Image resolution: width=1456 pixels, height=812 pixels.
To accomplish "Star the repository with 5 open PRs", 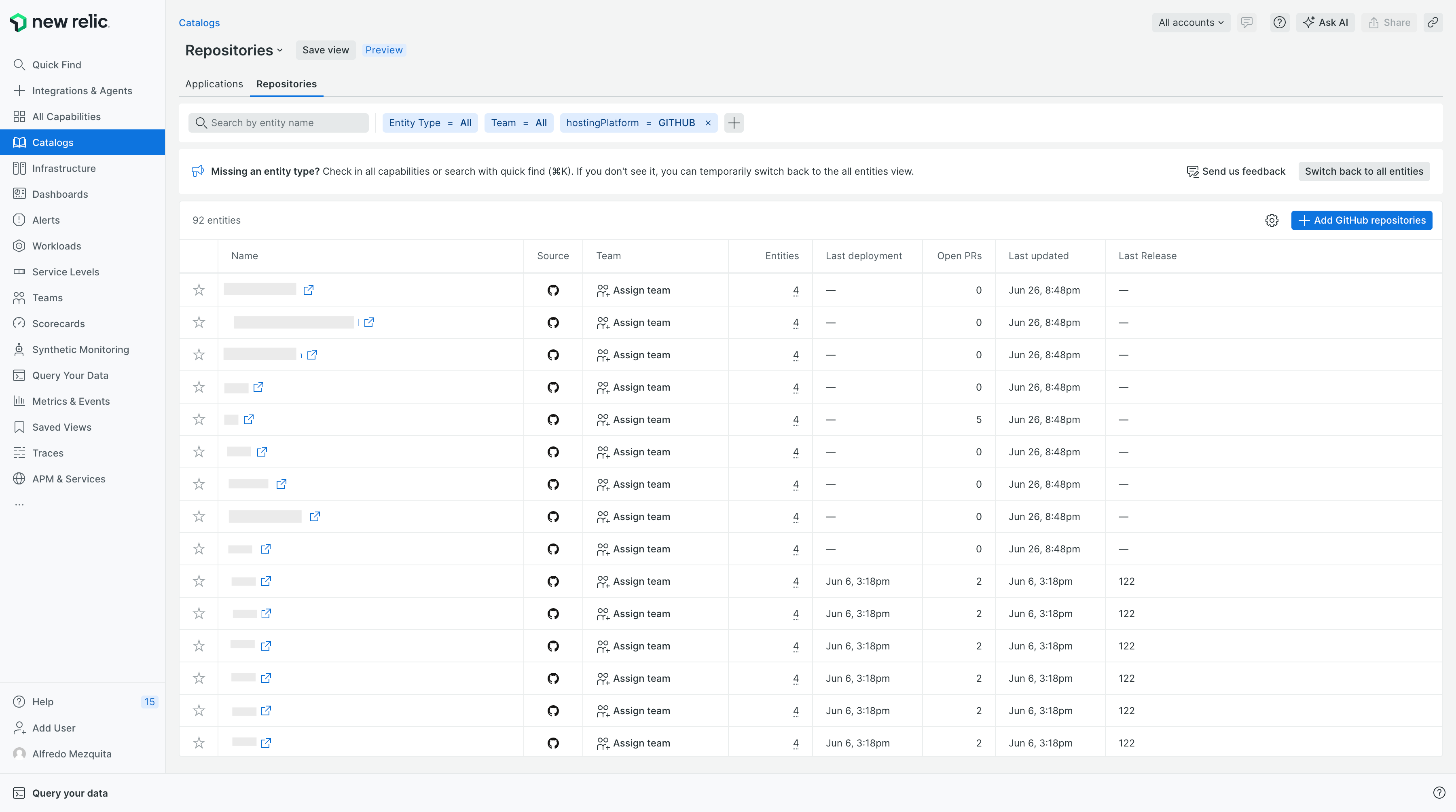I will (x=199, y=419).
